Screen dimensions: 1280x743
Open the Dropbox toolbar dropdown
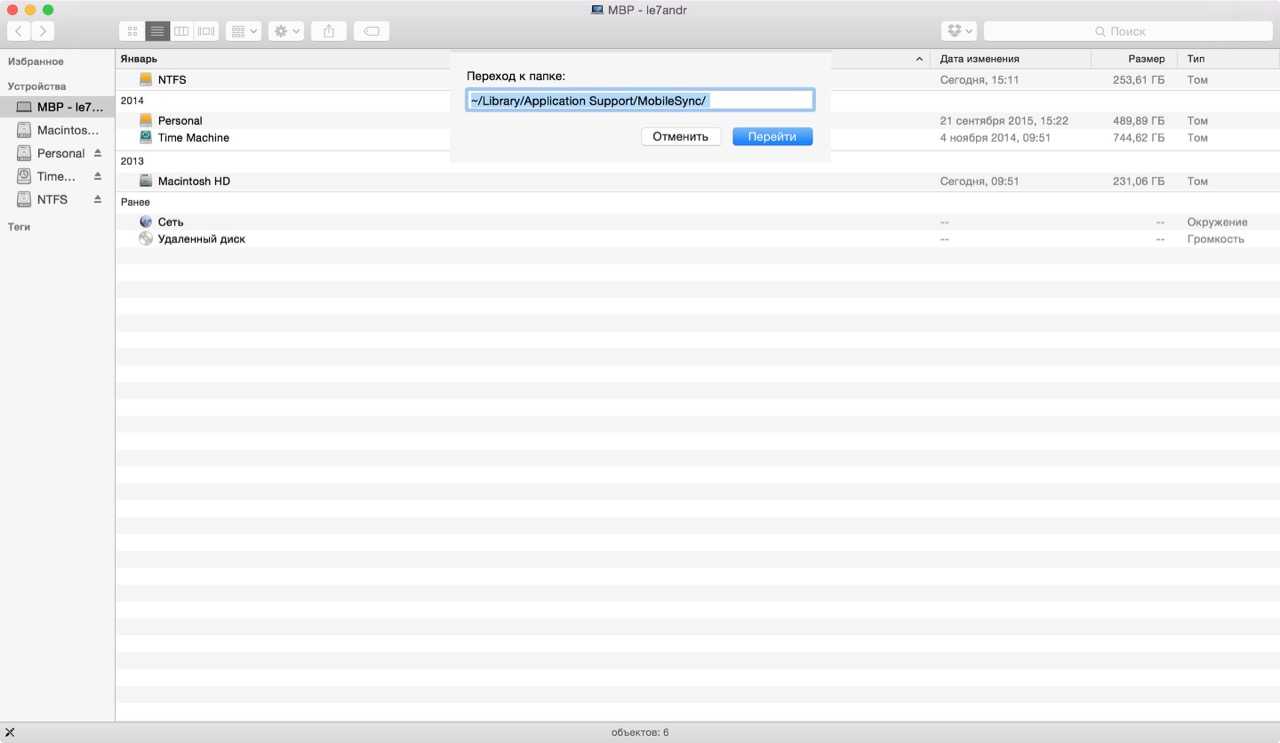(x=958, y=31)
